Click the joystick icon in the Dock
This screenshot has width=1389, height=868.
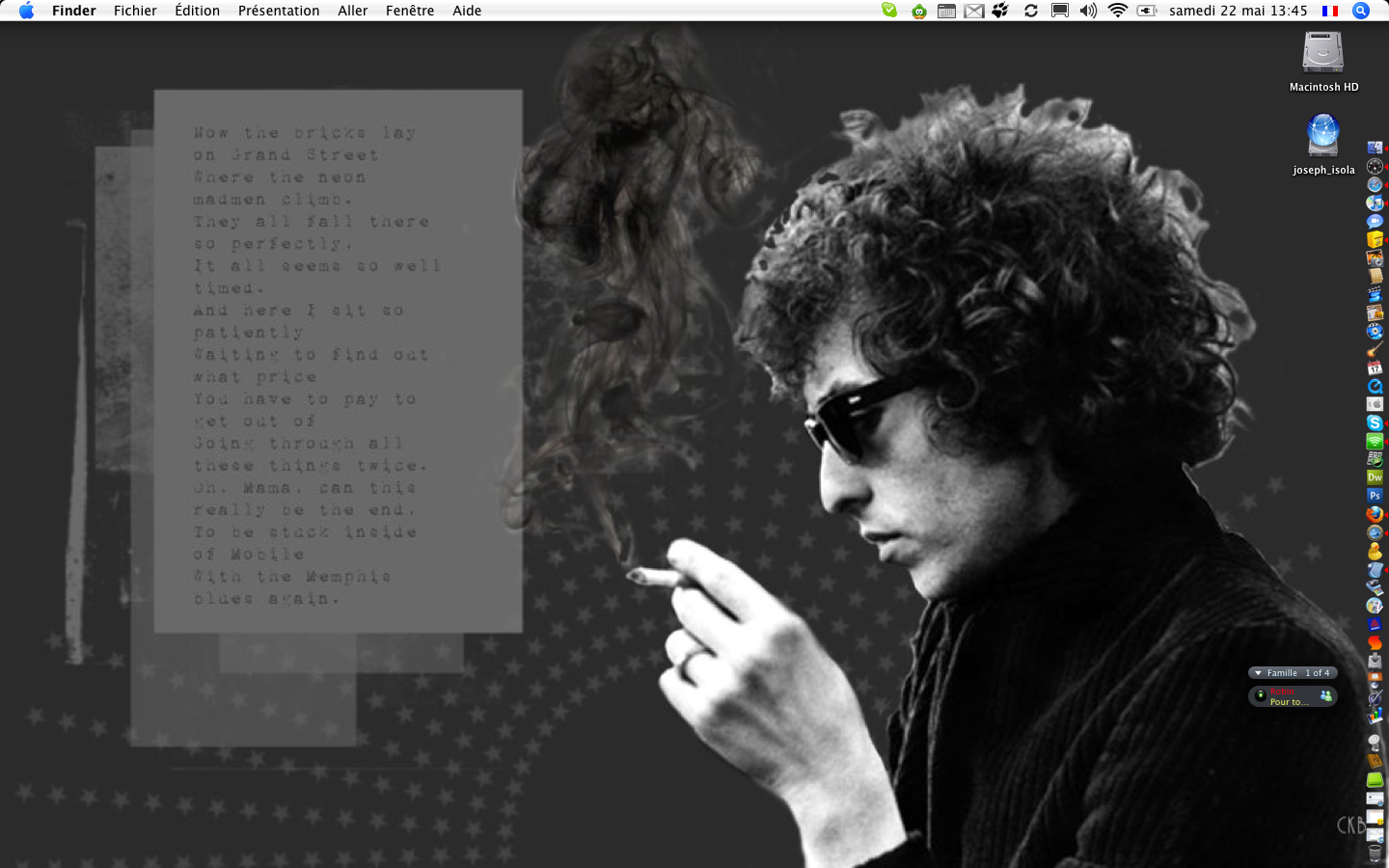pos(1375,743)
